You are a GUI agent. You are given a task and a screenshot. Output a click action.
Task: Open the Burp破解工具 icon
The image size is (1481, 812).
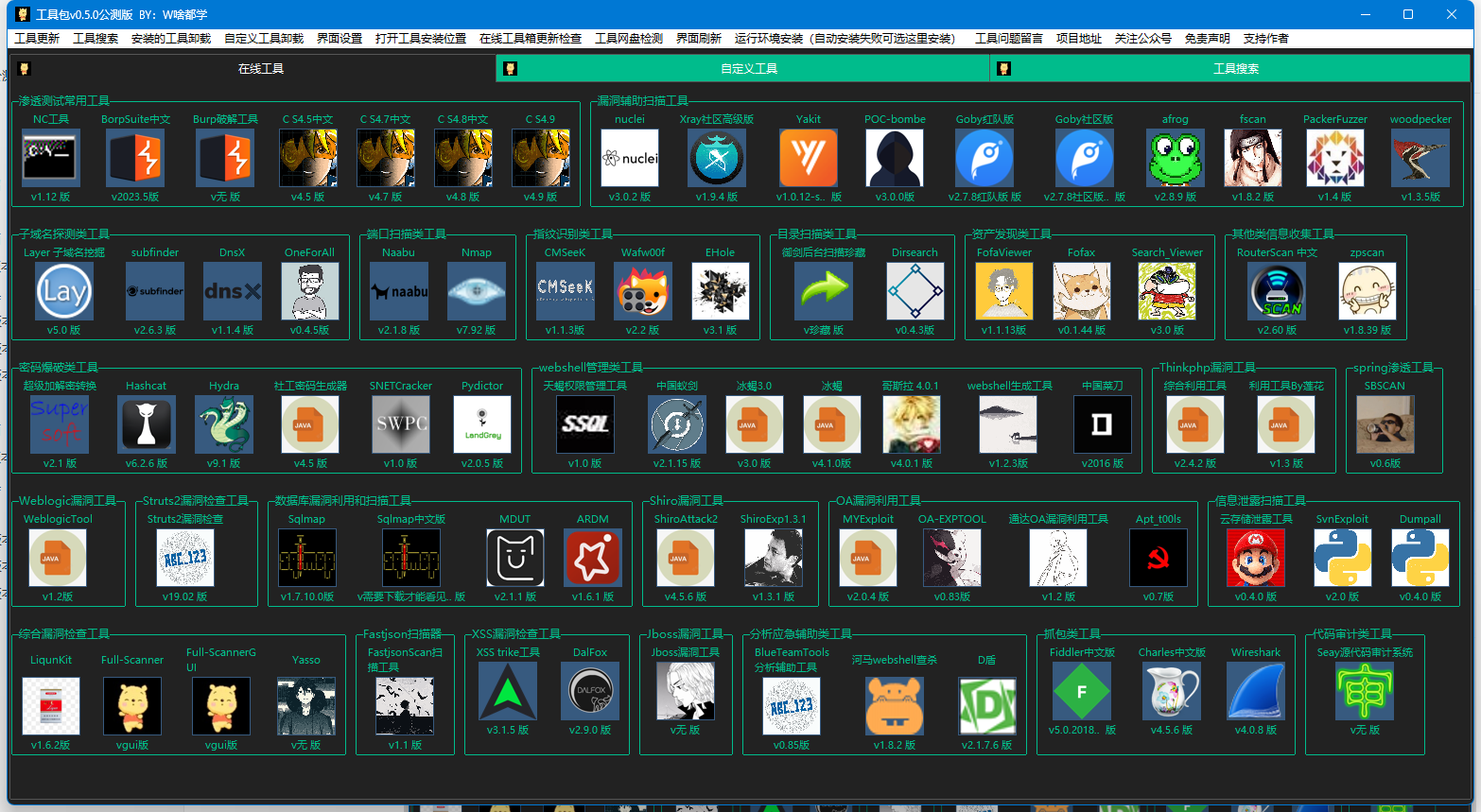(x=225, y=158)
